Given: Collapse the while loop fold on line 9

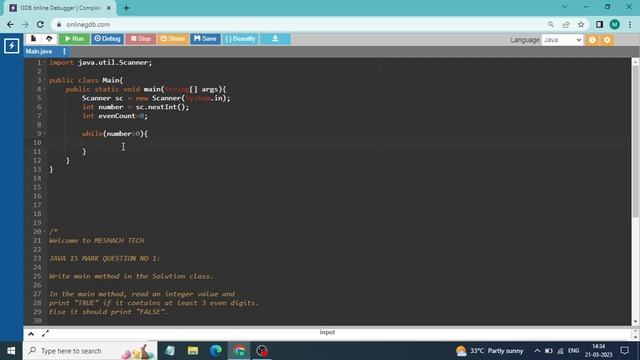Looking at the screenshot, I should pyautogui.click(x=44, y=134).
